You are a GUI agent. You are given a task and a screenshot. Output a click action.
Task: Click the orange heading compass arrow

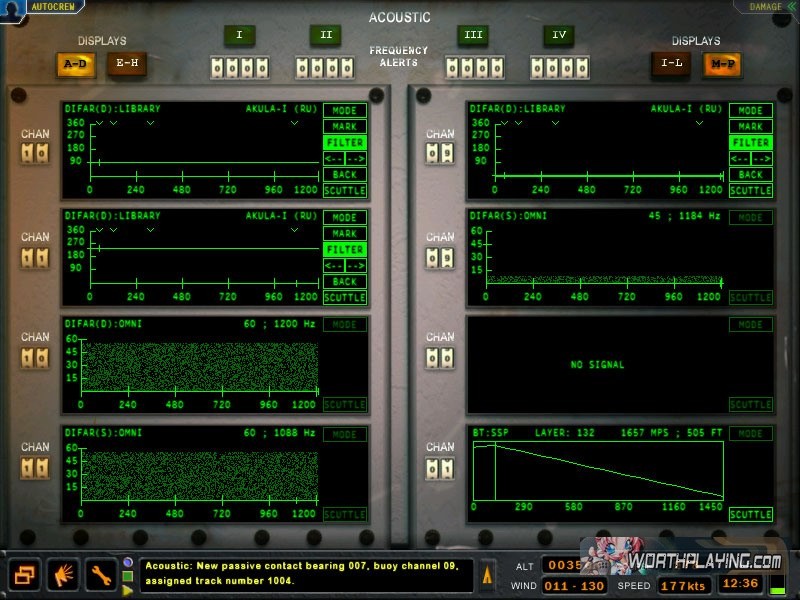coord(488,575)
